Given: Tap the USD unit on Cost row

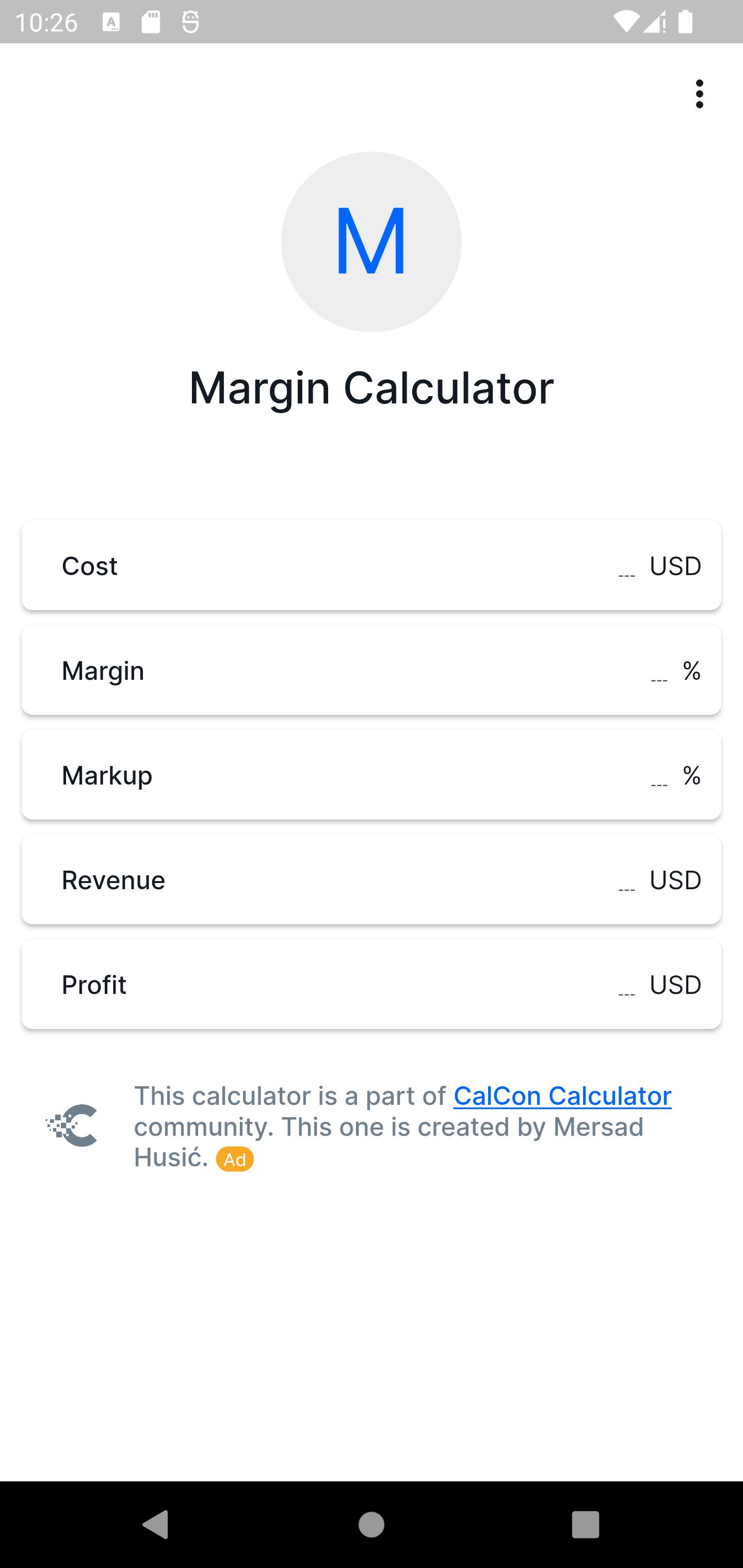Looking at the screenshot, I should point(675,566).
